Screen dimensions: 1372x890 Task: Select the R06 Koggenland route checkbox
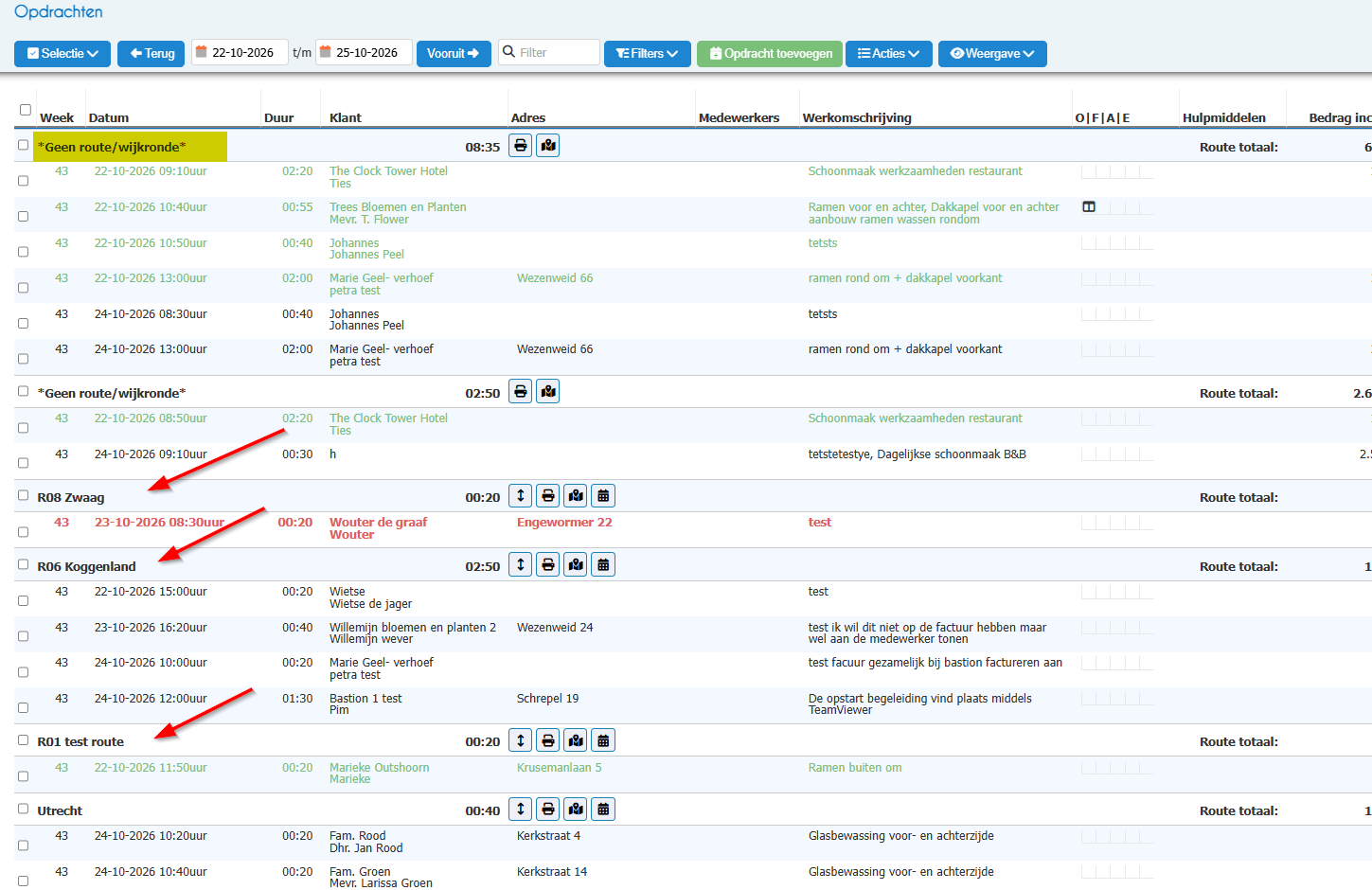tap(24, 564)
